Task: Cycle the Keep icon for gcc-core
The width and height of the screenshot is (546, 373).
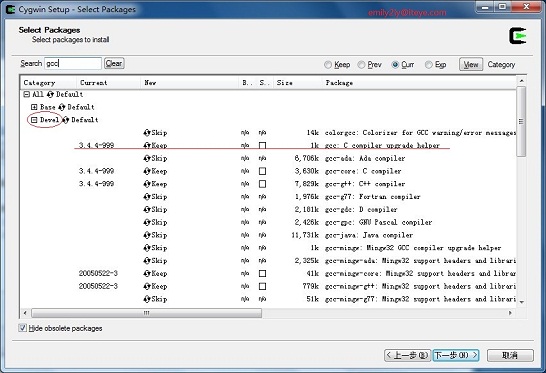Action: pyautogui.click(x=147, y=171)
